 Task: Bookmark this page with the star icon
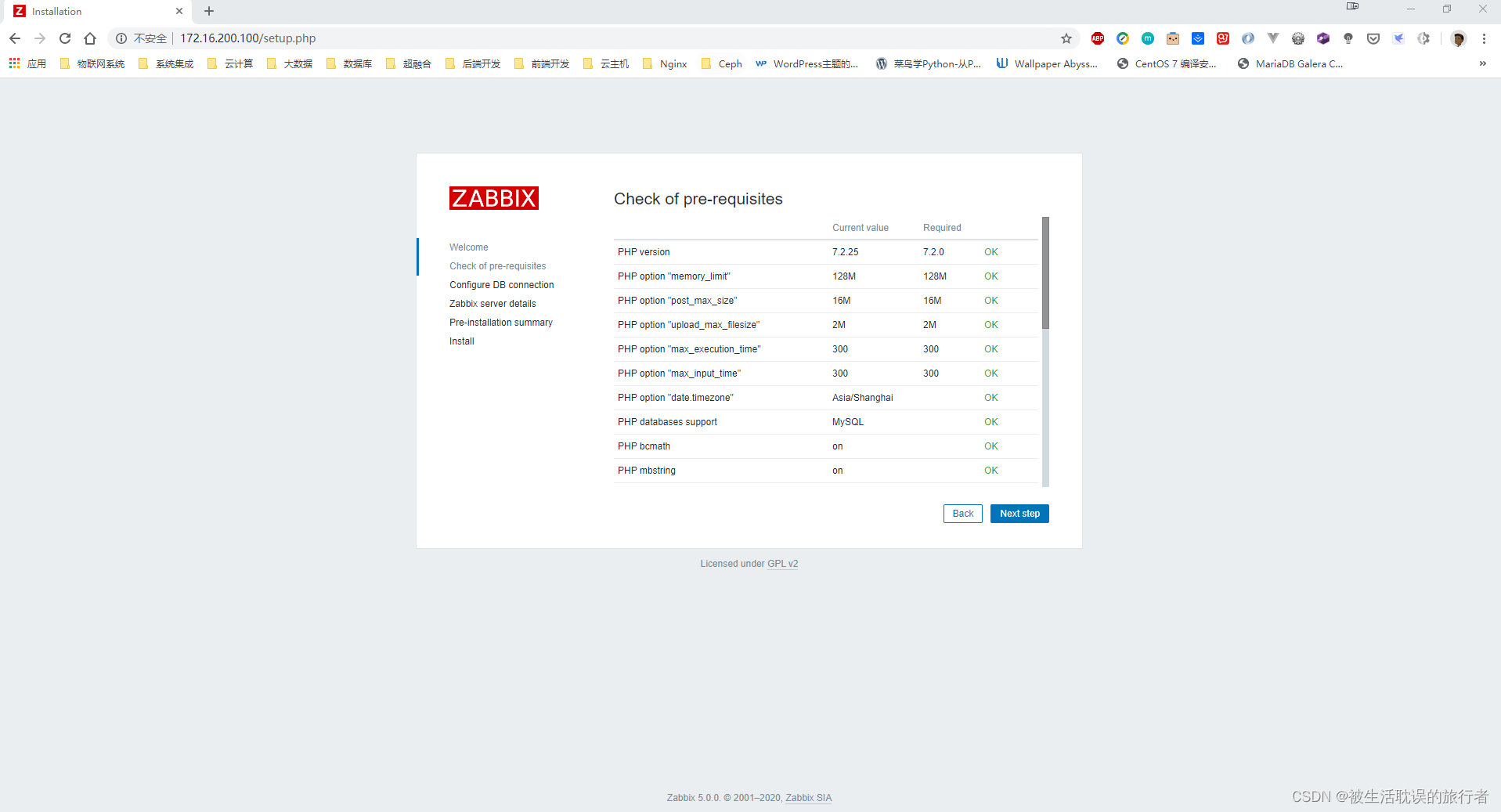point(1066,38)
